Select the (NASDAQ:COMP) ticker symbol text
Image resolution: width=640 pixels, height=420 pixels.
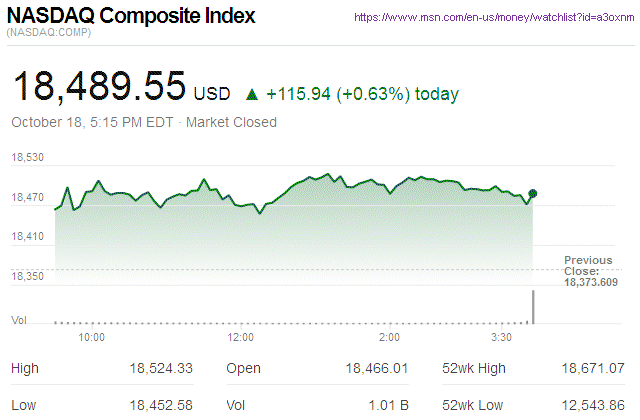pos(50,35)
